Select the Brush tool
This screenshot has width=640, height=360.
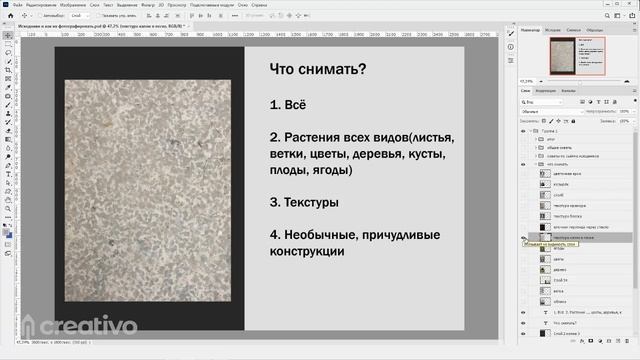coord(8,105)
